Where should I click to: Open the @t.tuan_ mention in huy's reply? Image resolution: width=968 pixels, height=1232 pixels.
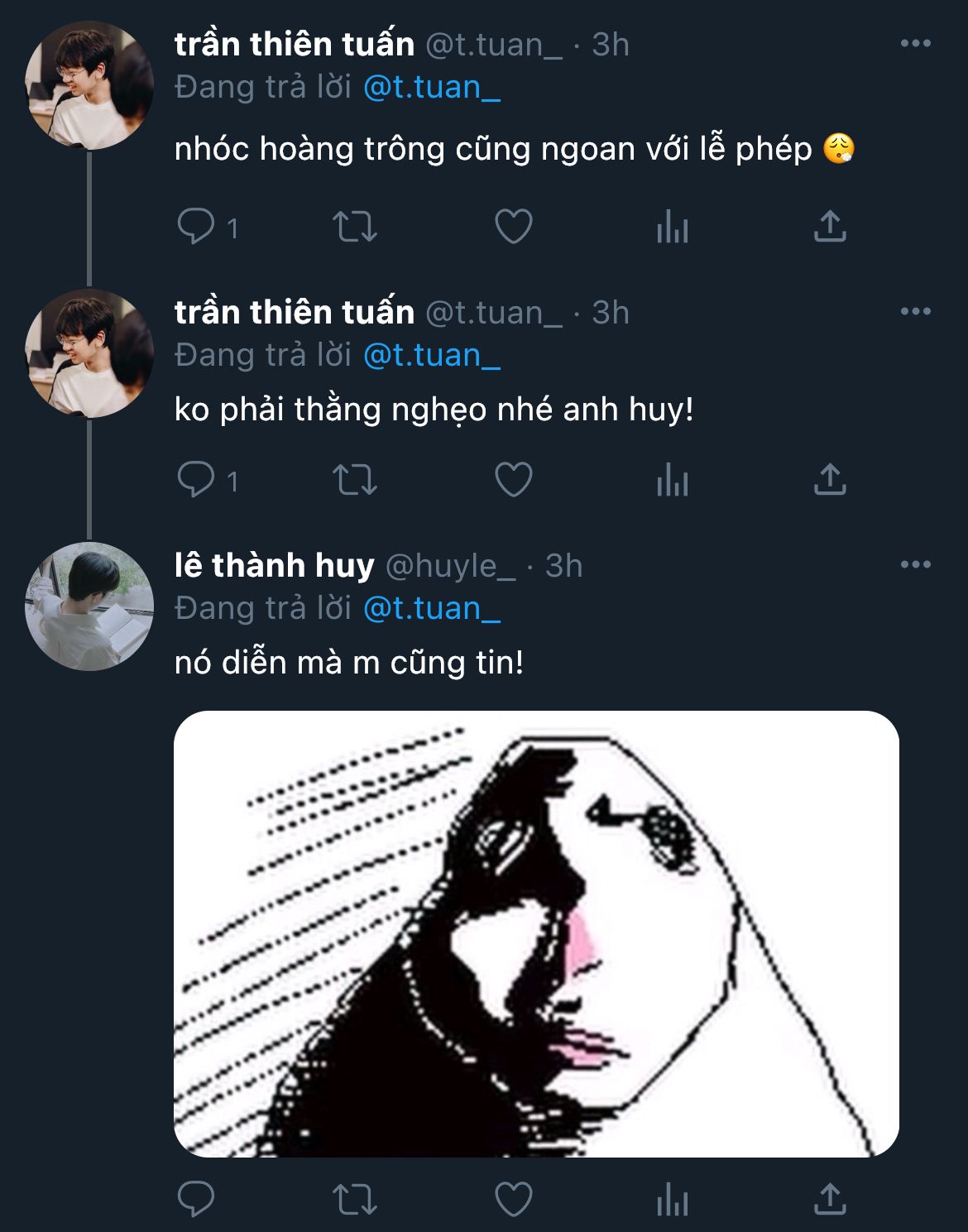coord(431,608)
